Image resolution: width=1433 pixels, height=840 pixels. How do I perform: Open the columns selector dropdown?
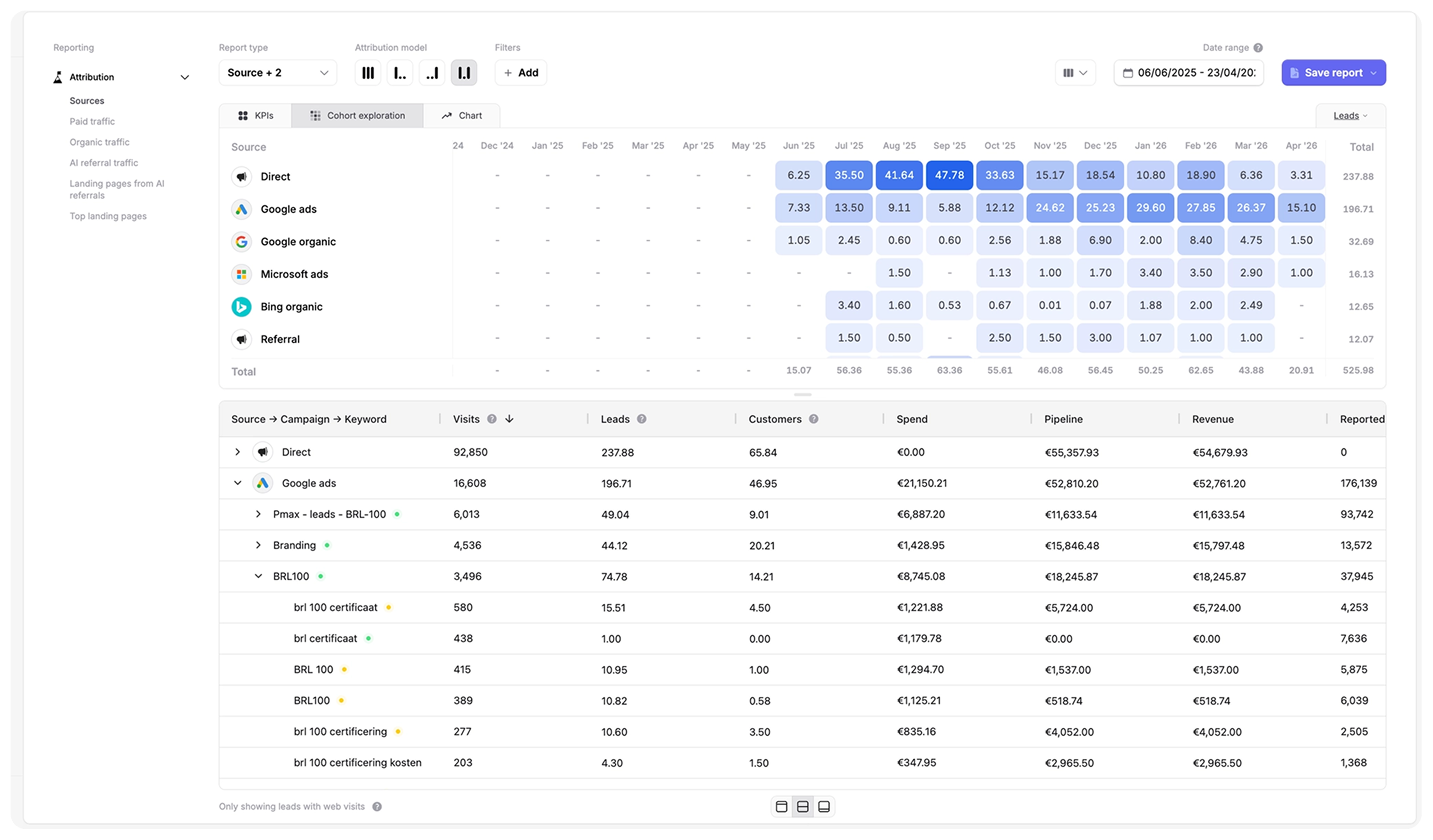click(1075, 73)
